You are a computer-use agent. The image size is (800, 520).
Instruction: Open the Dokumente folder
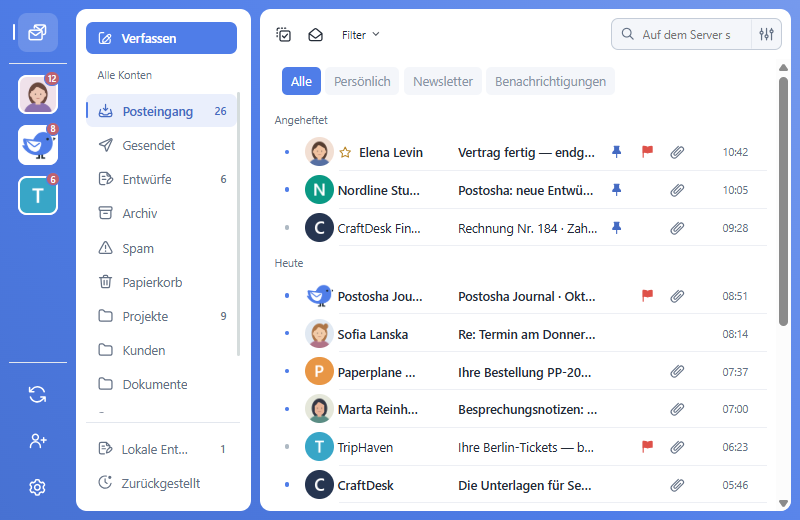tap(161, 384)
